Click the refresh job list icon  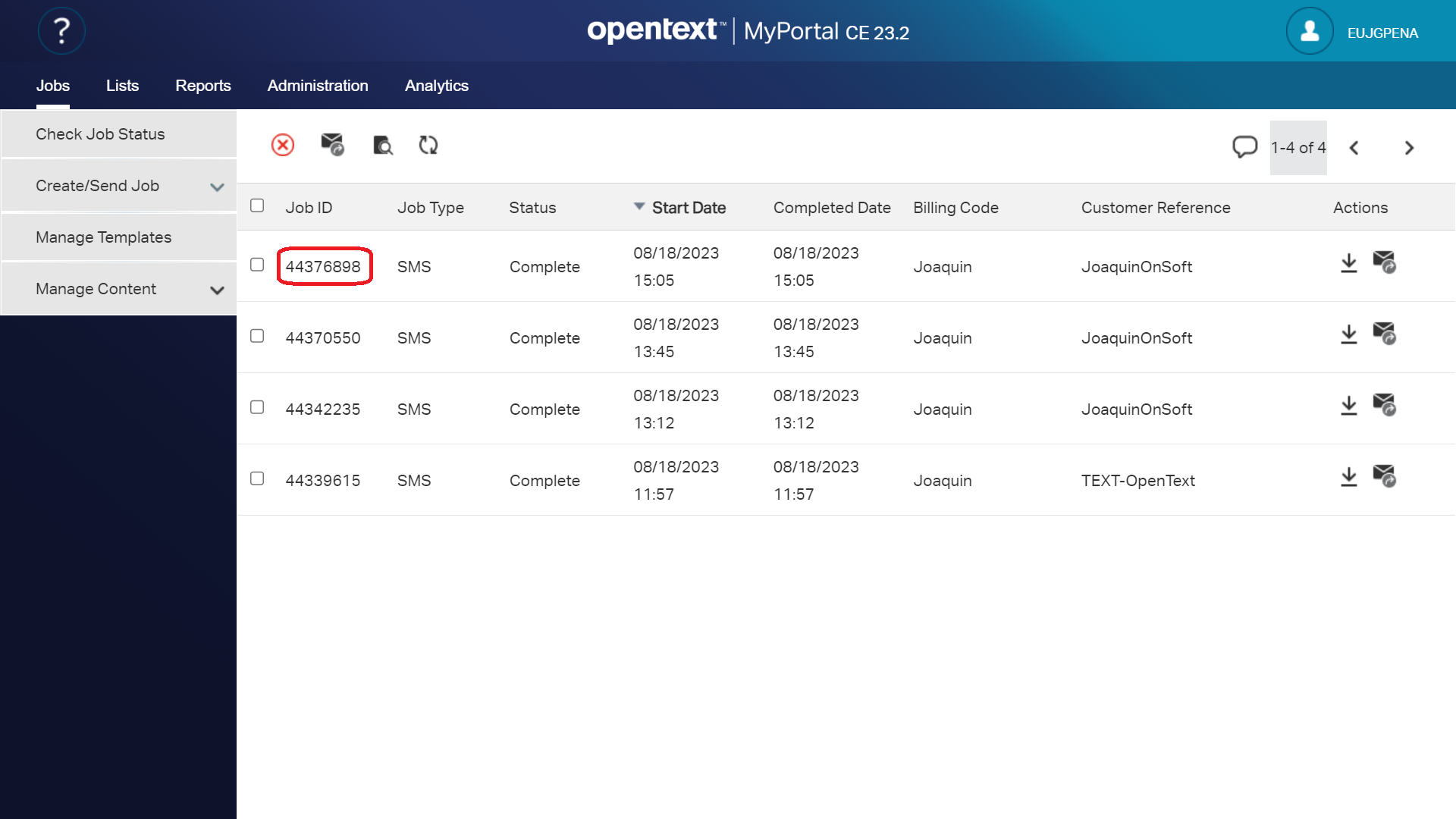[x=428, y=145]
